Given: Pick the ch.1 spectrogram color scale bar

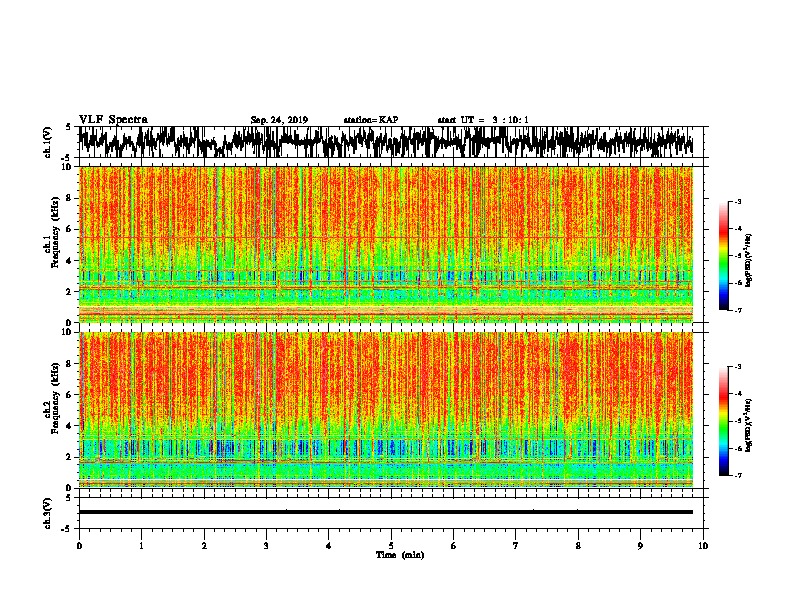Looking at the screenshot, I should click(724, 256).
